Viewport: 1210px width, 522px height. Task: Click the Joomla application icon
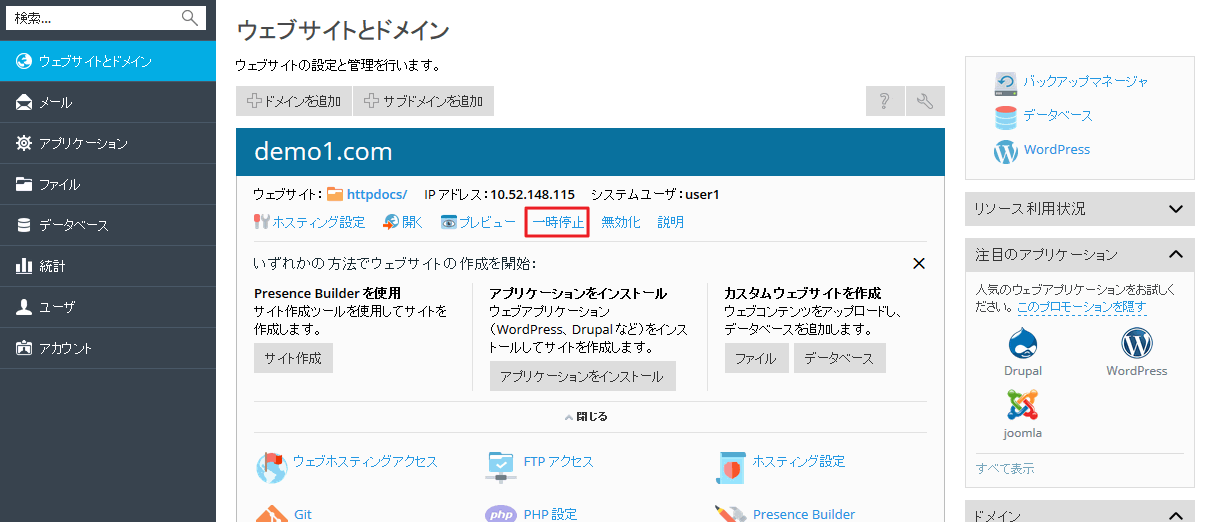coord(1022,406)
